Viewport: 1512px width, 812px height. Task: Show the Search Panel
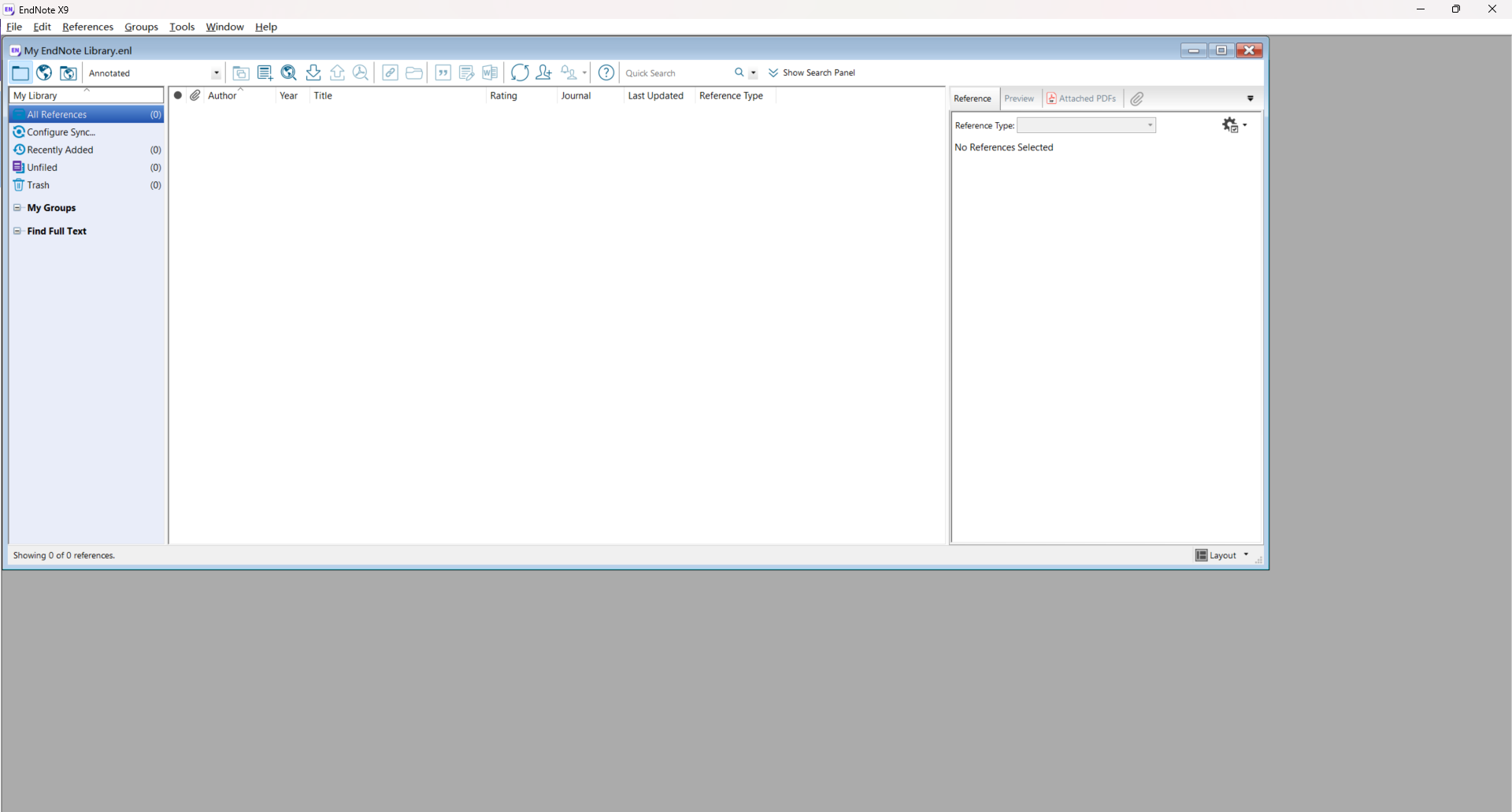pyautogui.click(x=812, y=72)
